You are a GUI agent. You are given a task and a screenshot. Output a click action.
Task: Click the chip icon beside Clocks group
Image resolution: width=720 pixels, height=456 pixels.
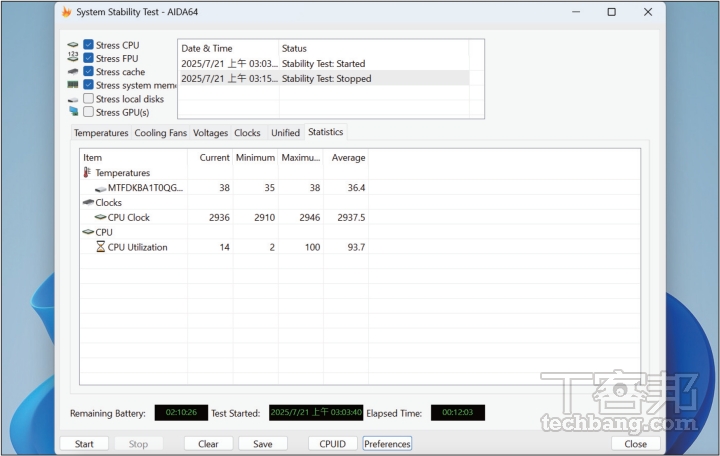[88, 203]
